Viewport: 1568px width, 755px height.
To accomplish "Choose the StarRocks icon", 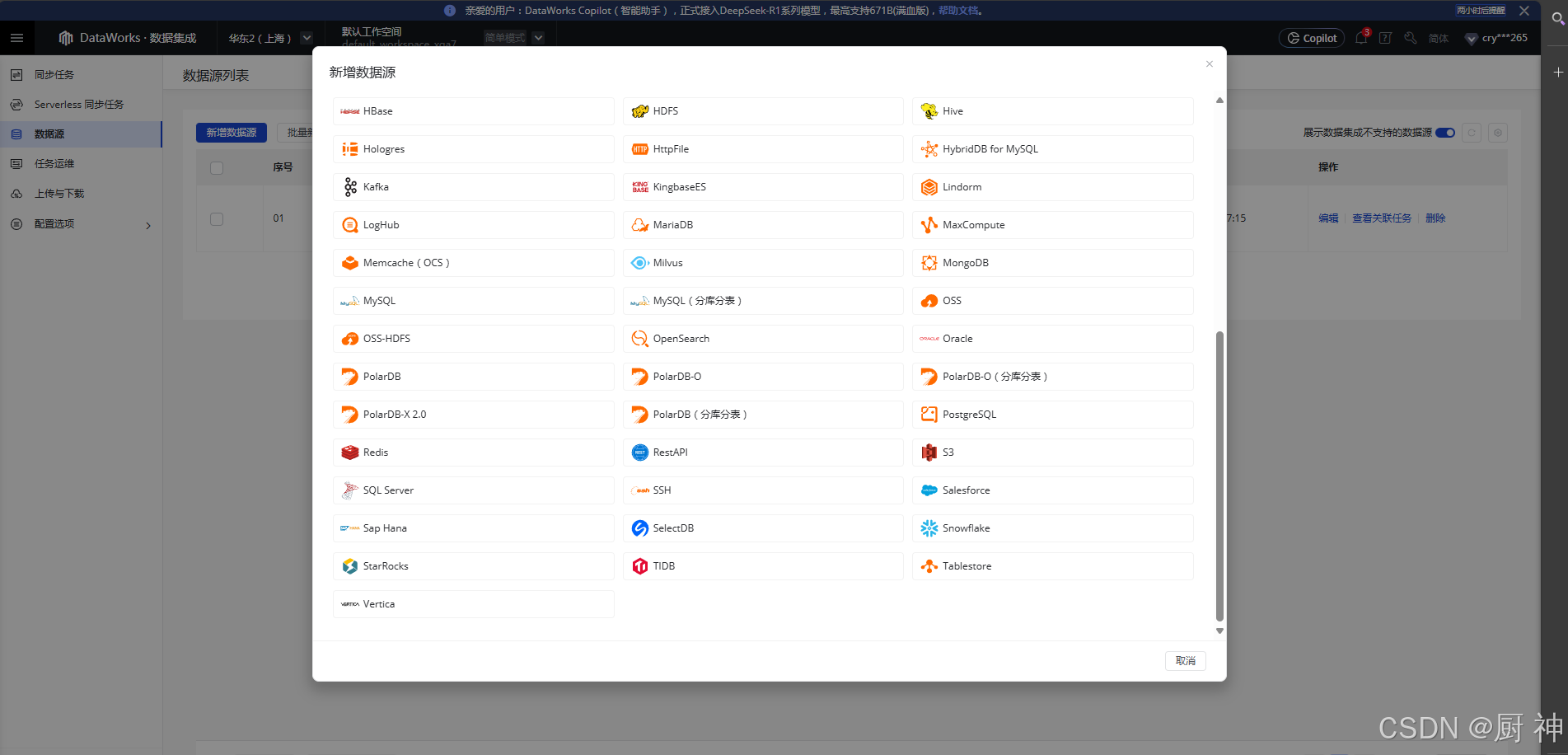I will (x=350, y=566).
